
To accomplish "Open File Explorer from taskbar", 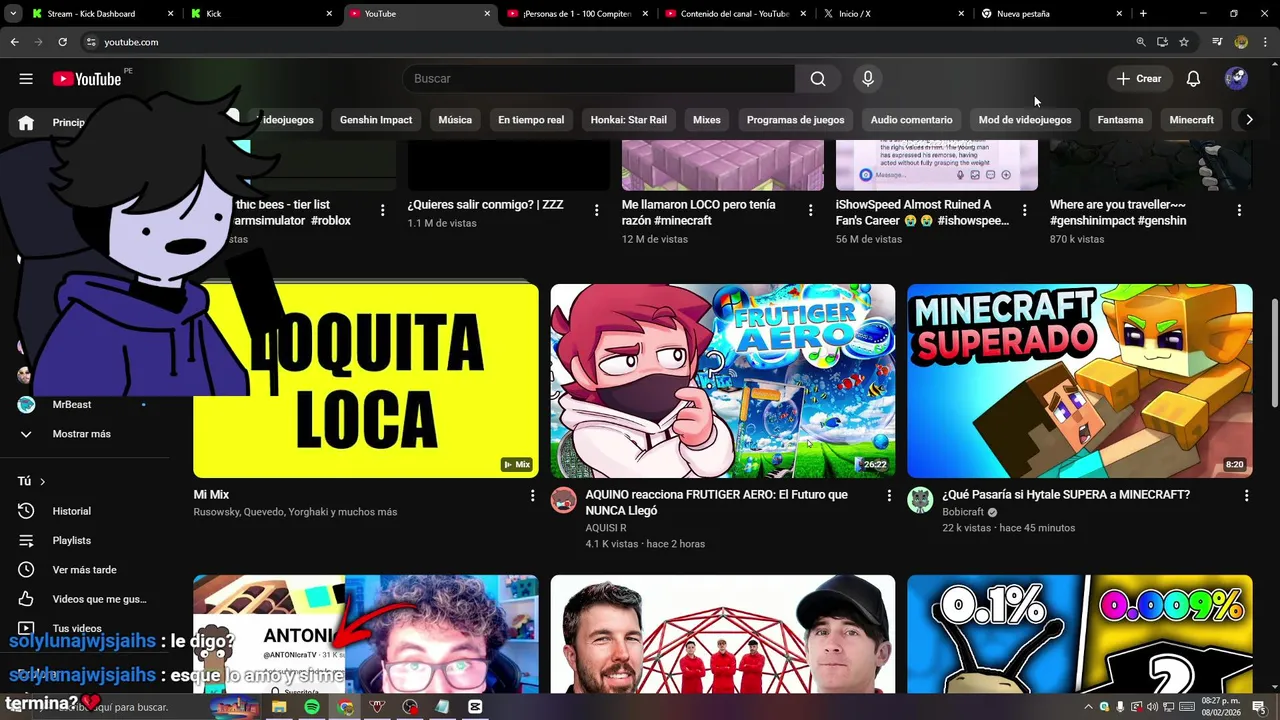I will [x=279, y=707].
